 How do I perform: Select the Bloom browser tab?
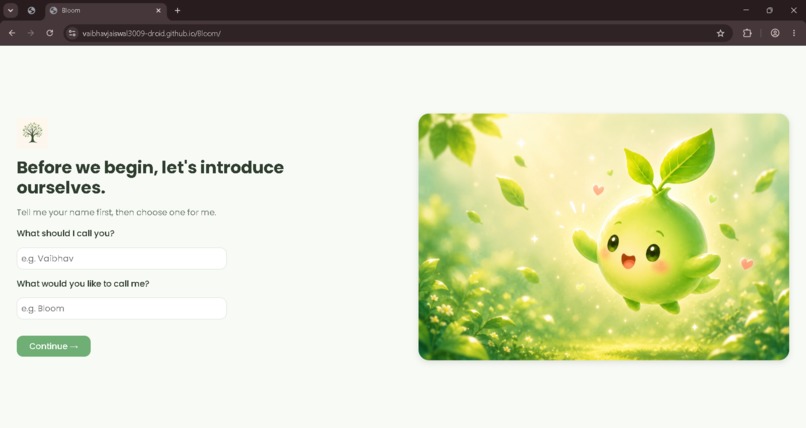[105, 10]
